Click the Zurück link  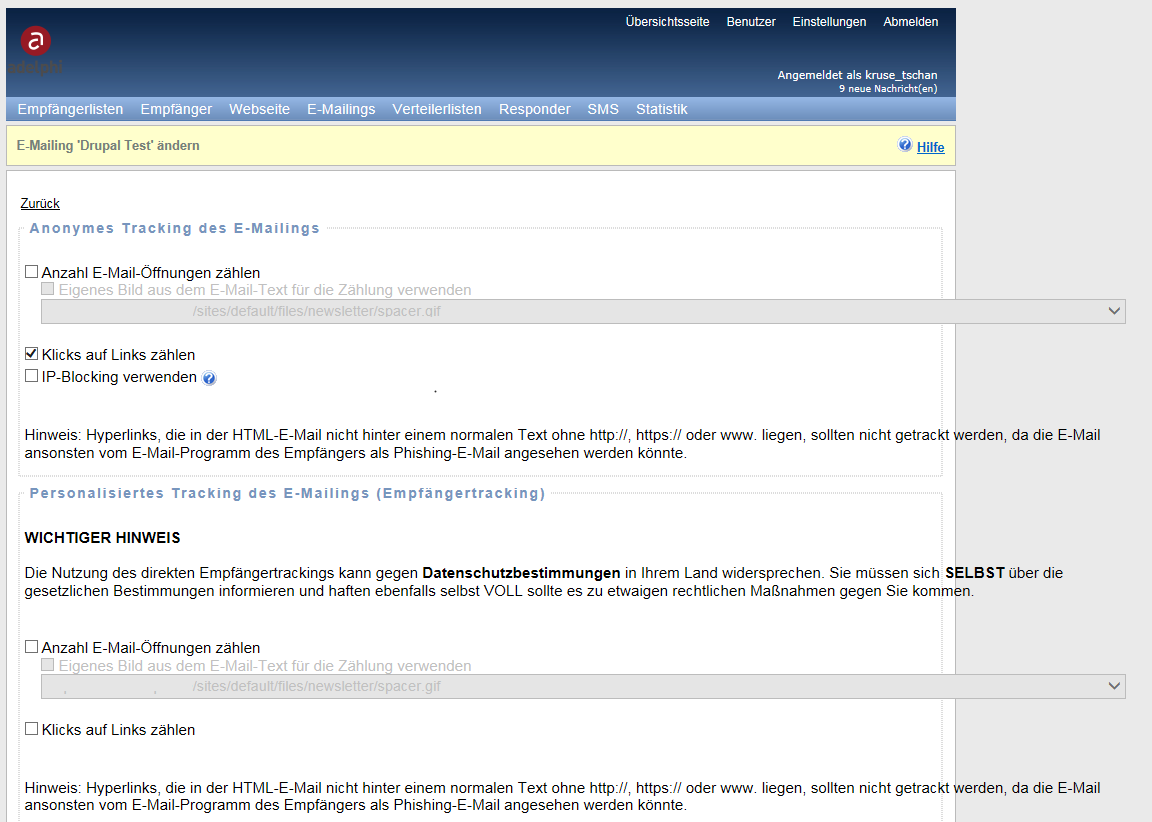(x=40, y=203)
